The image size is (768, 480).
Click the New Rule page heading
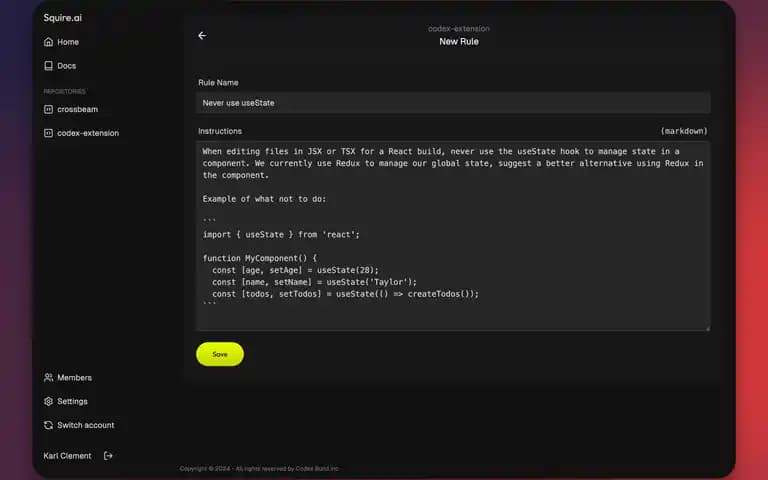click(459, 42)
